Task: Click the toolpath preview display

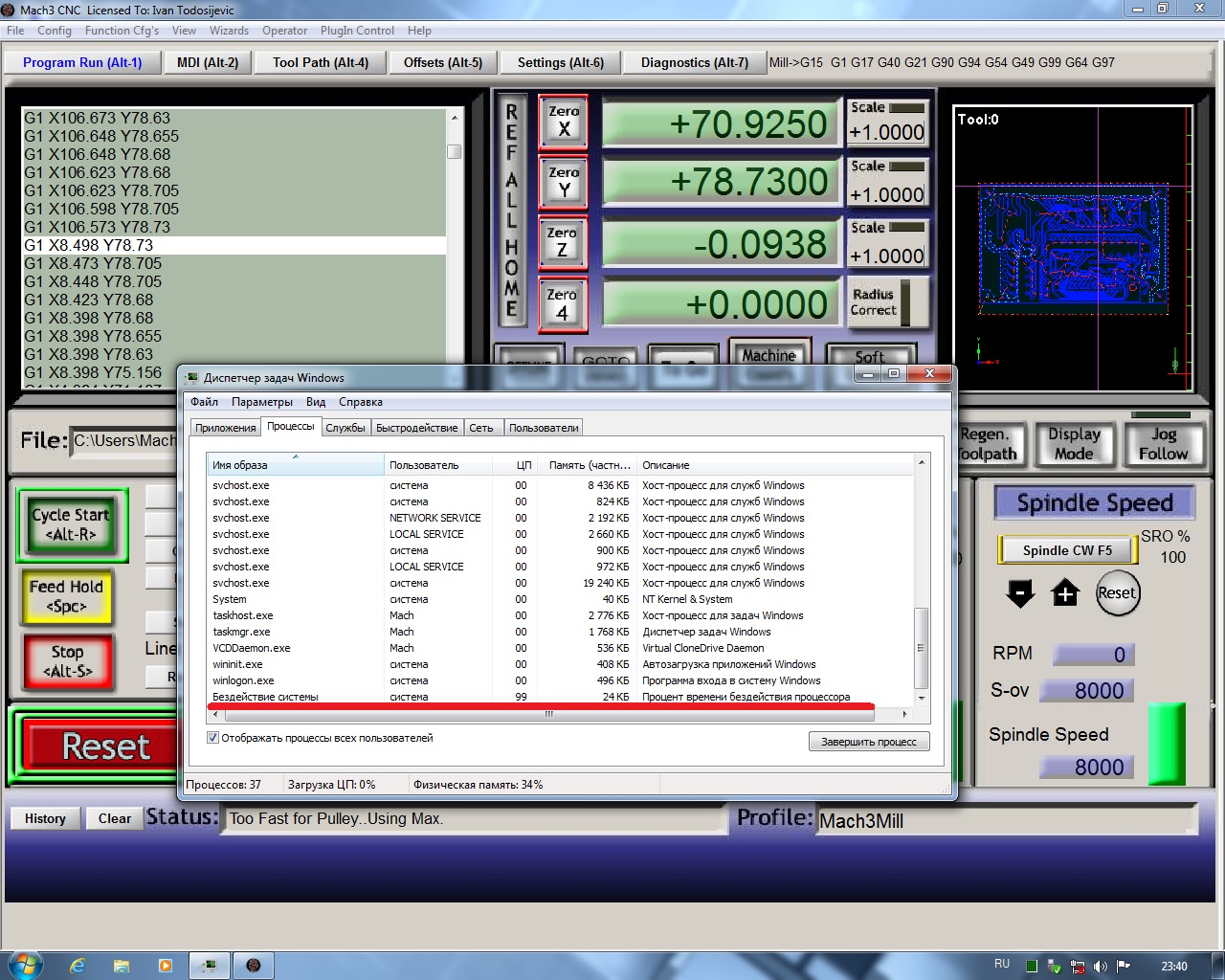Action: click(x=1073, y=247)
